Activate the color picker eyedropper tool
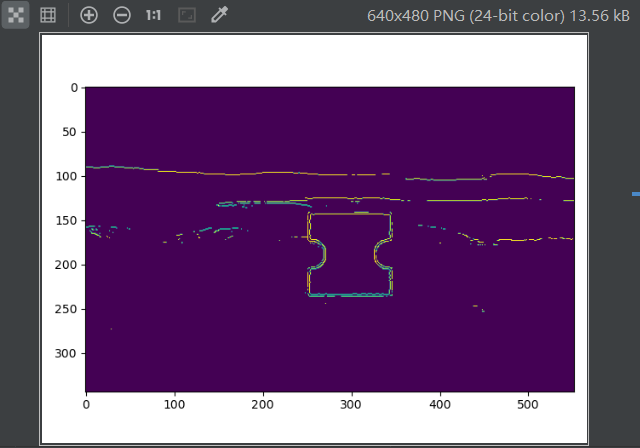640x448 pixels. point(218,15)
